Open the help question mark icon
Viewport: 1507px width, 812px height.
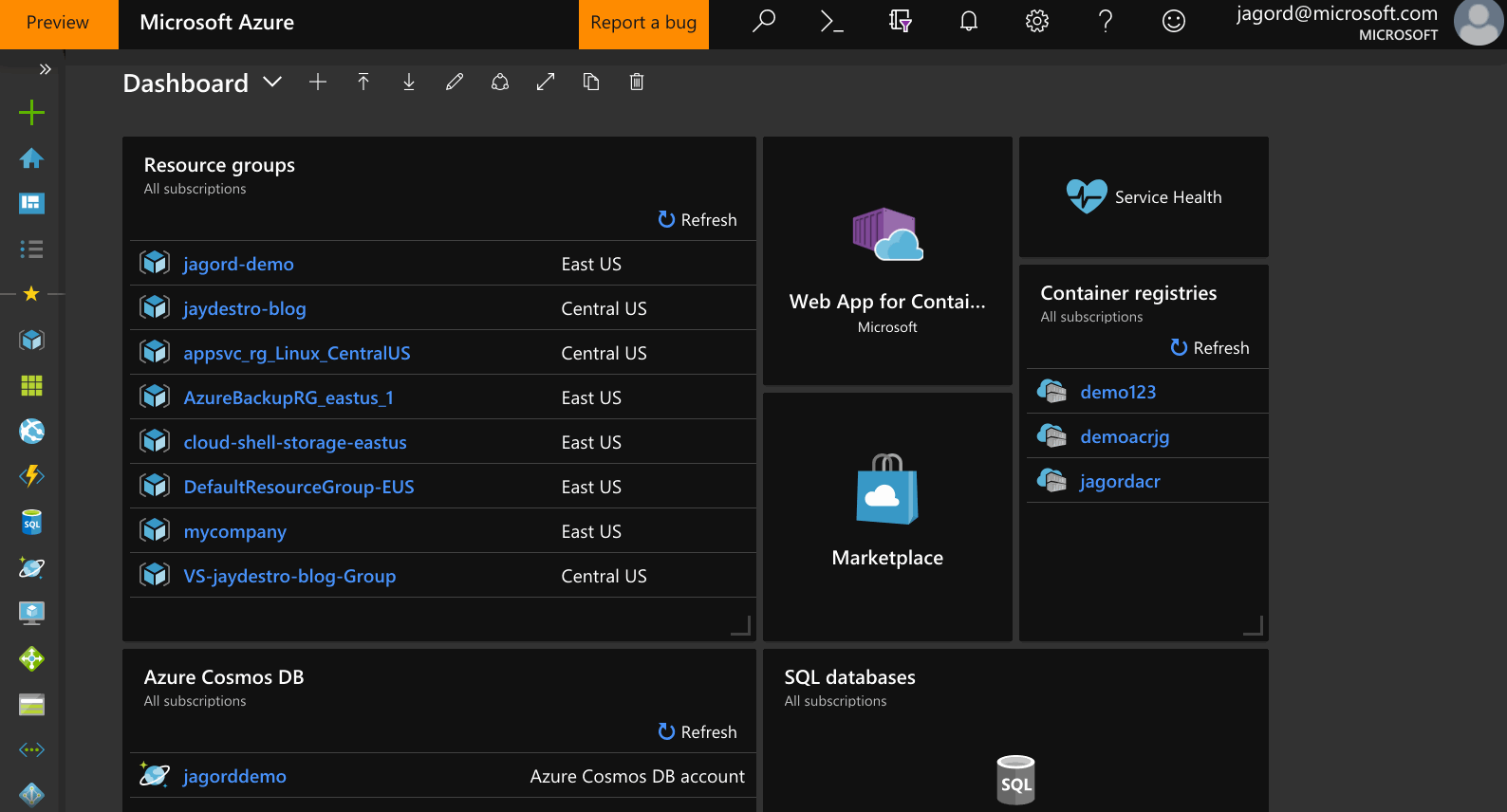[1106, 21]
